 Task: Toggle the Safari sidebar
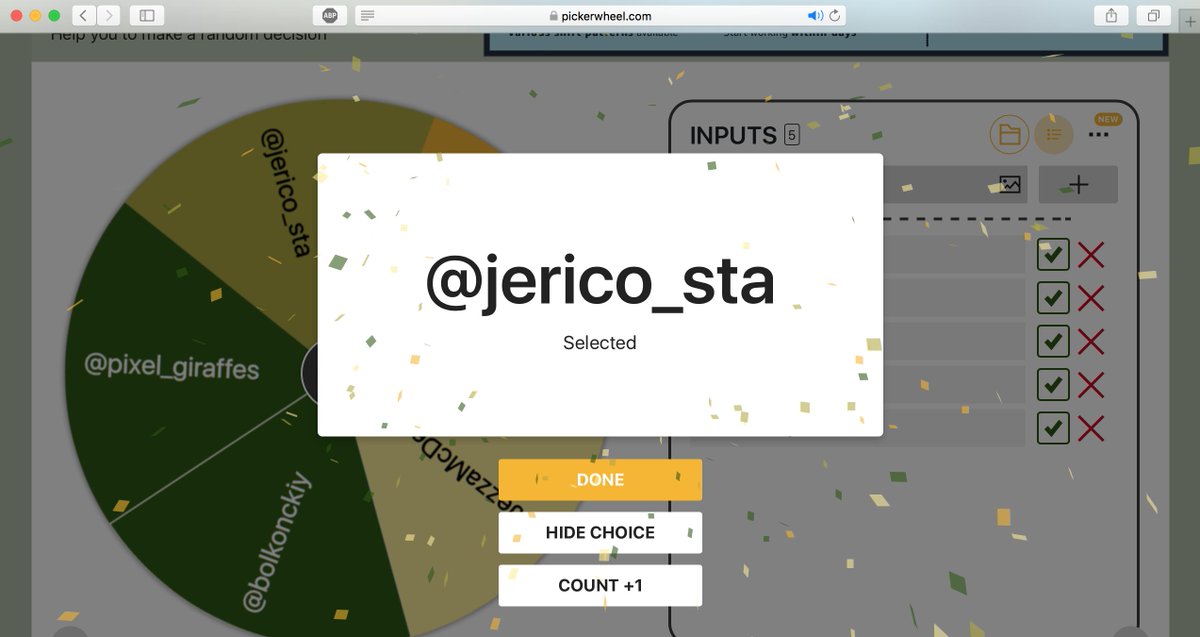147,15
